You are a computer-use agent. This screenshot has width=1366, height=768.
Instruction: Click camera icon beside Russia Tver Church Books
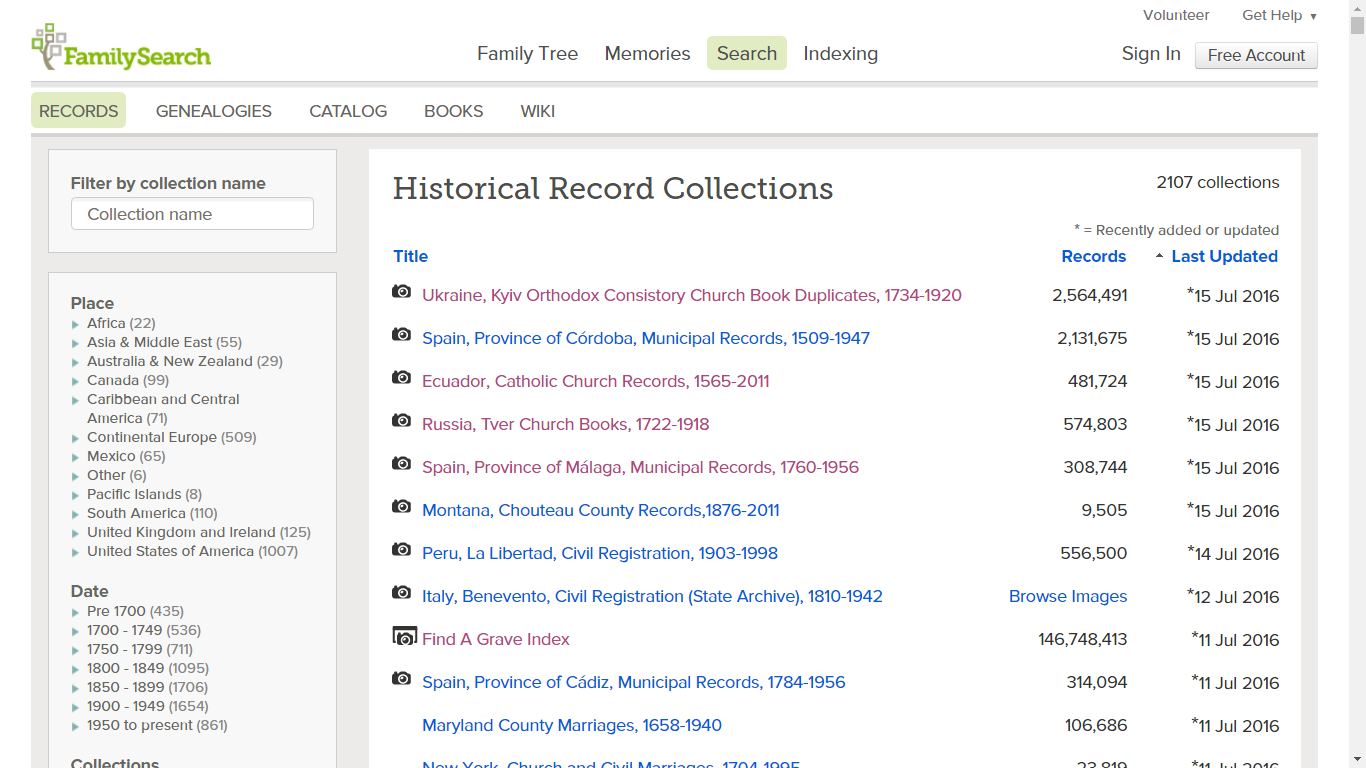tap(402, 421)
